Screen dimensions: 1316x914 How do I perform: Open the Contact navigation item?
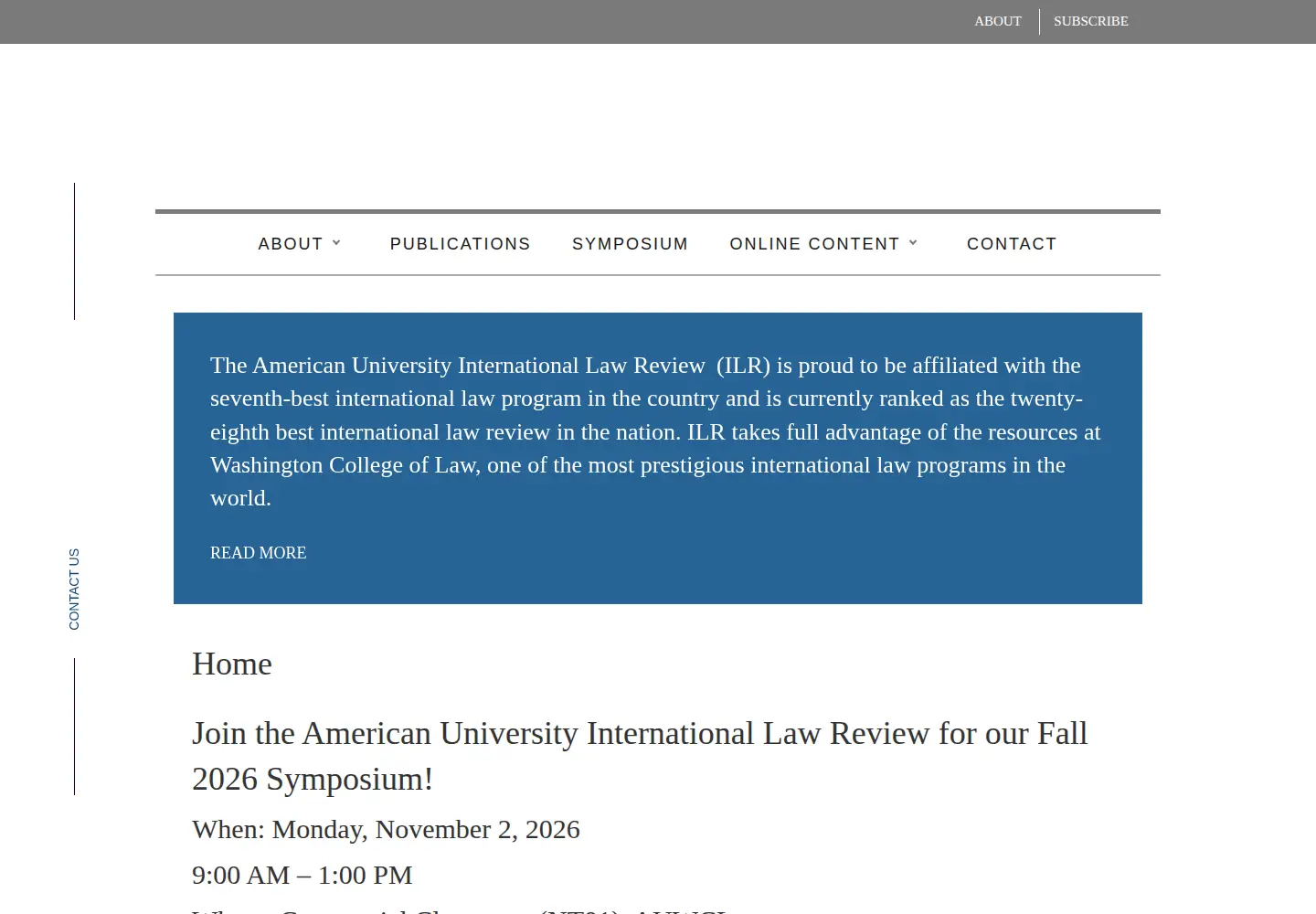tap(1012, 244)
